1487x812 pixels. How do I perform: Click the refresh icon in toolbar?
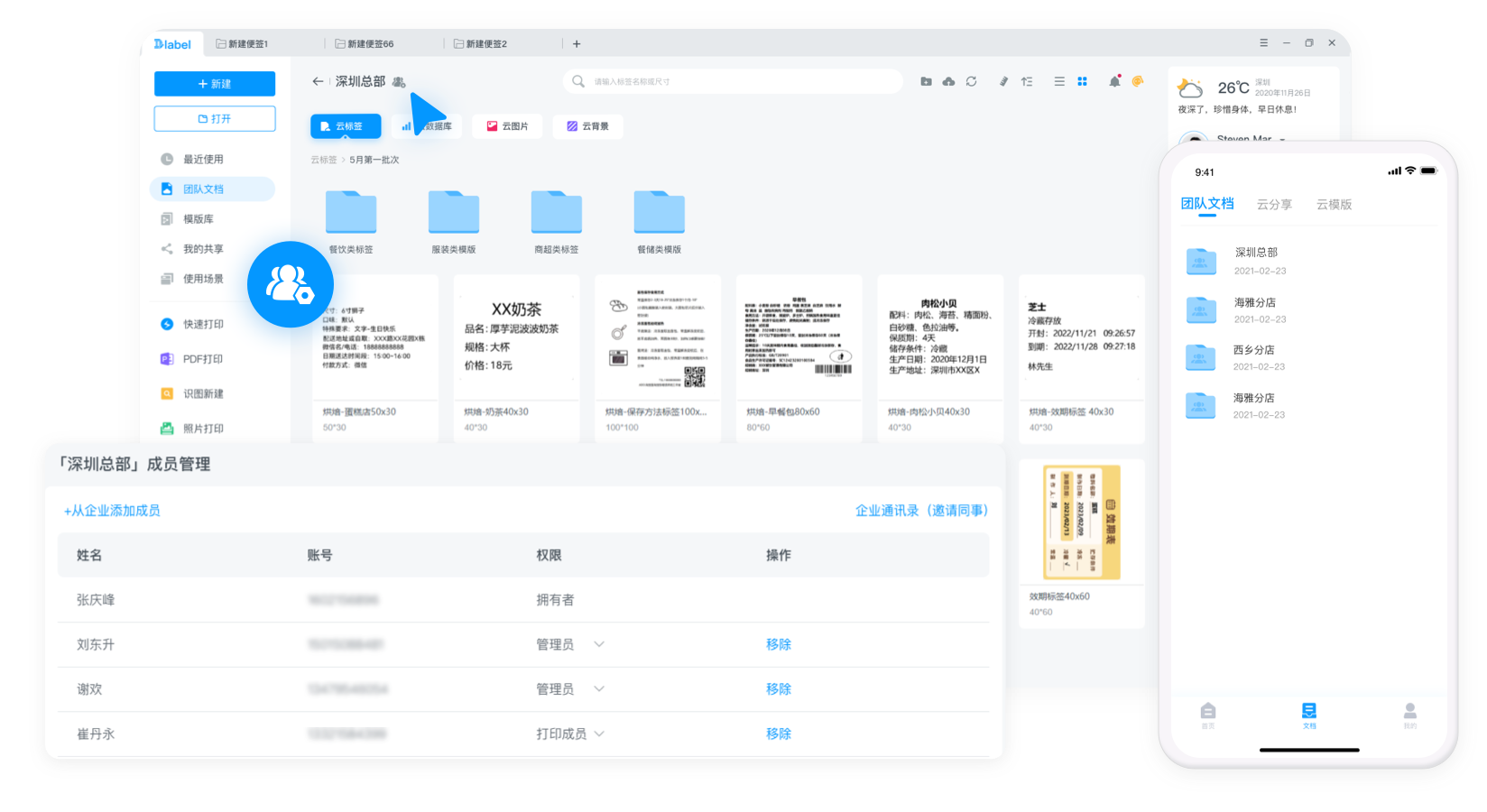(971, 81)
